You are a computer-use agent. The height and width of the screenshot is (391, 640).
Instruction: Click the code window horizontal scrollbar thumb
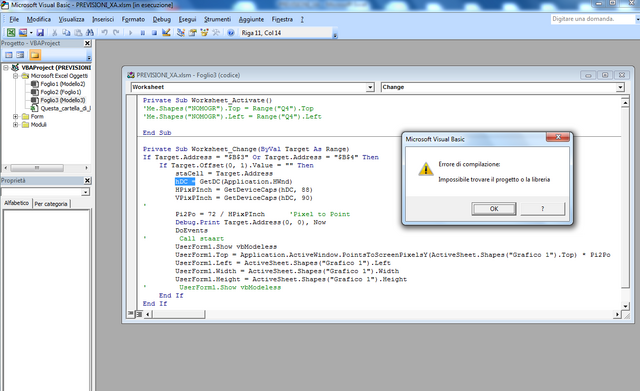click(x=178, y=314)
